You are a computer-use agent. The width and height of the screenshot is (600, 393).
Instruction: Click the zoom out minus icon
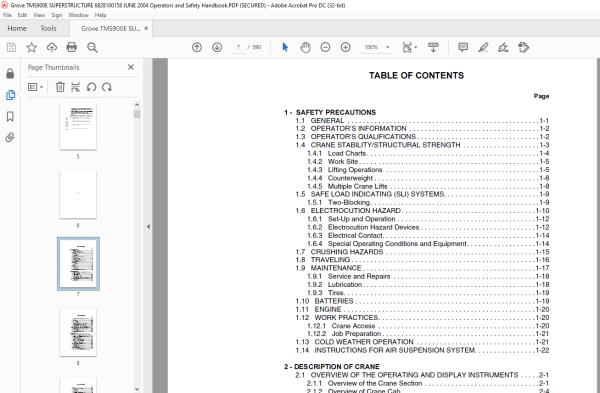tap(325, 47)
